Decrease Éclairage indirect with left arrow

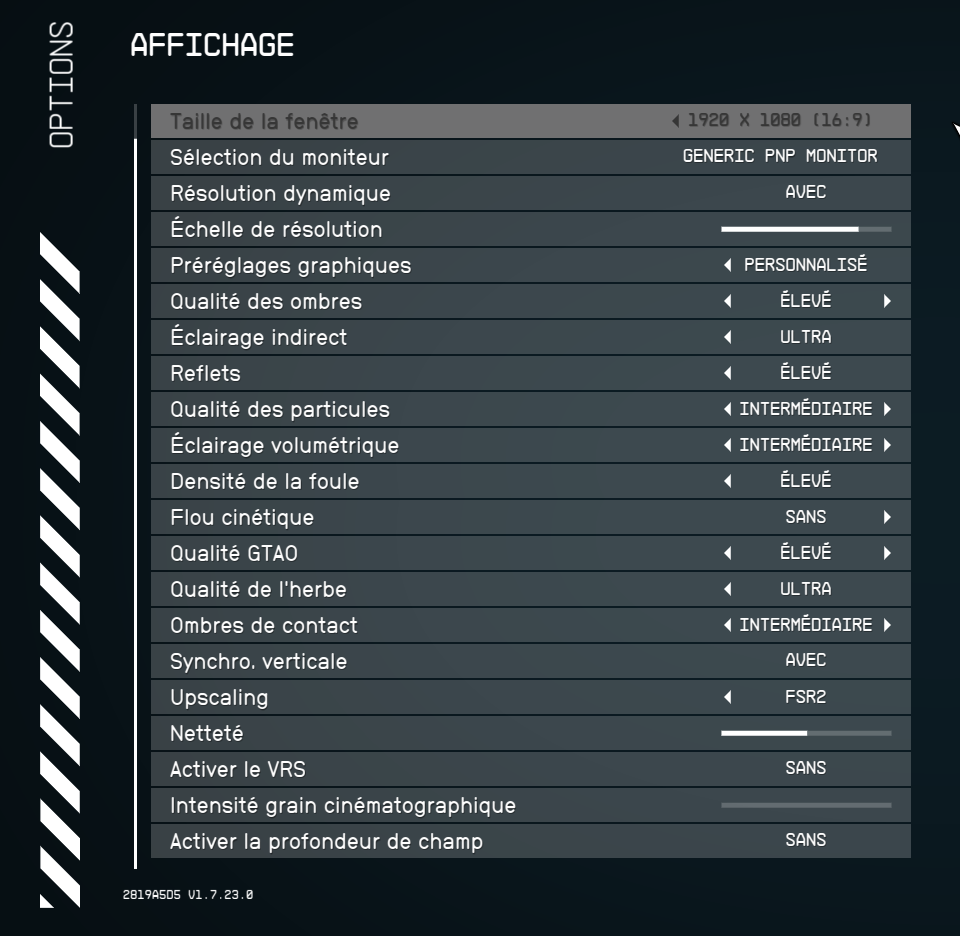[728, 337]
